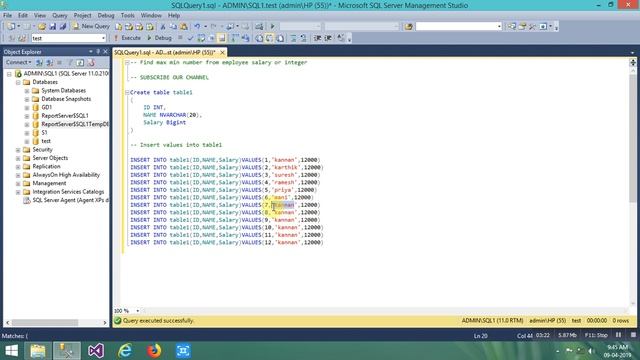The width and height of the screenshot is (640, 360).
Task: Collapse the Databases folder node
Action: pos(18,82)
